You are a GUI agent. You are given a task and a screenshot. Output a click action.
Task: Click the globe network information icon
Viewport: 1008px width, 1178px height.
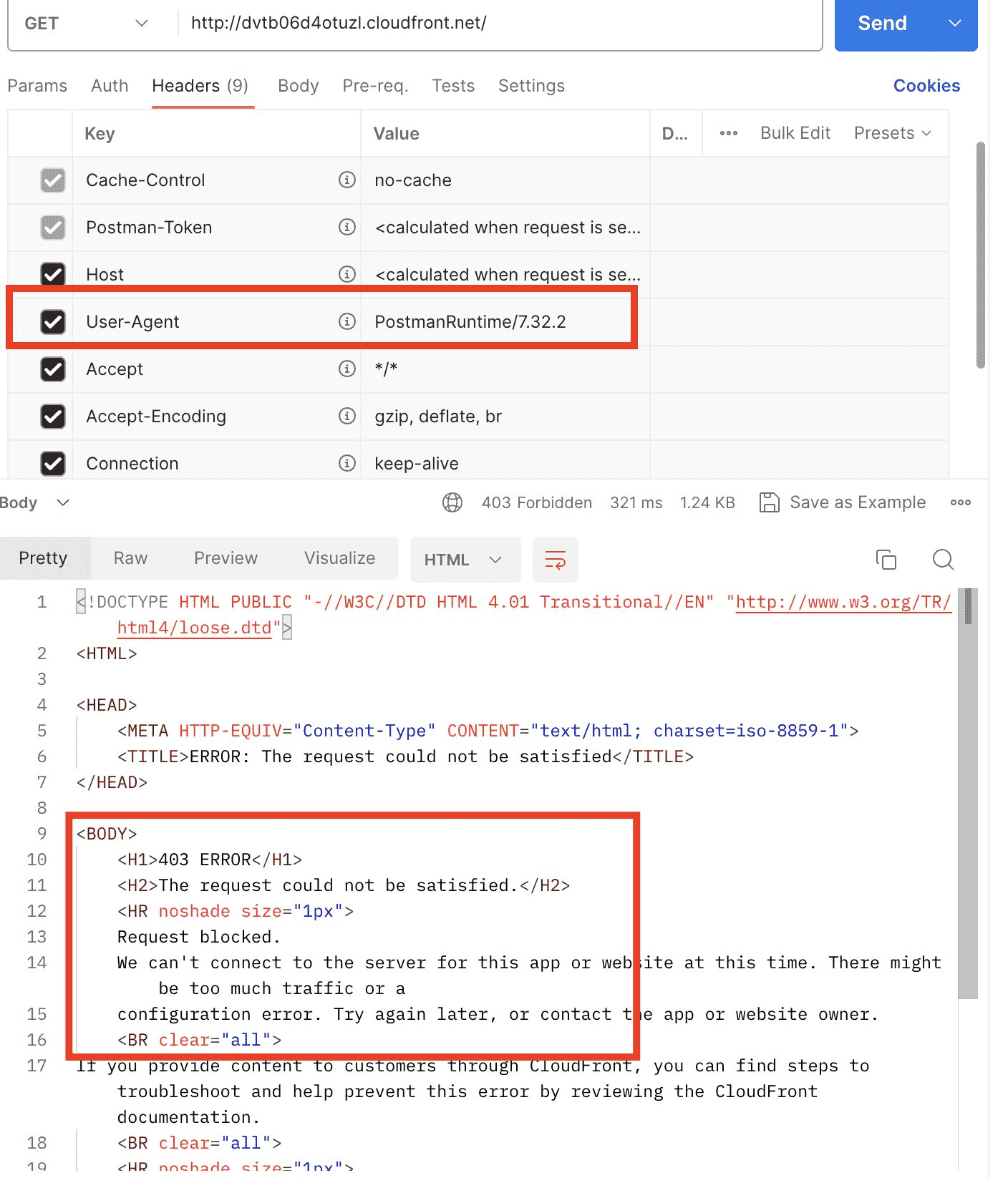coord(452,502)
